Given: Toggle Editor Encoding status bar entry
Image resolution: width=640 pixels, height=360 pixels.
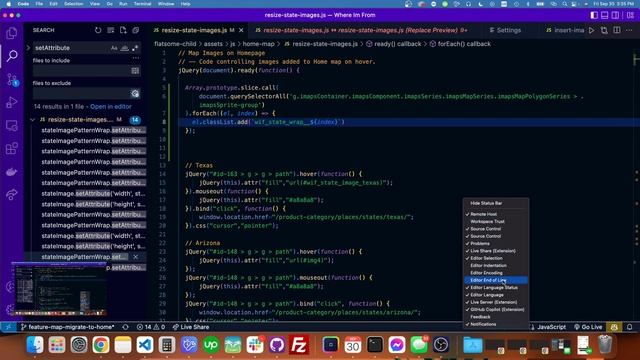Looking at the screenshot, I should [496, 273].
